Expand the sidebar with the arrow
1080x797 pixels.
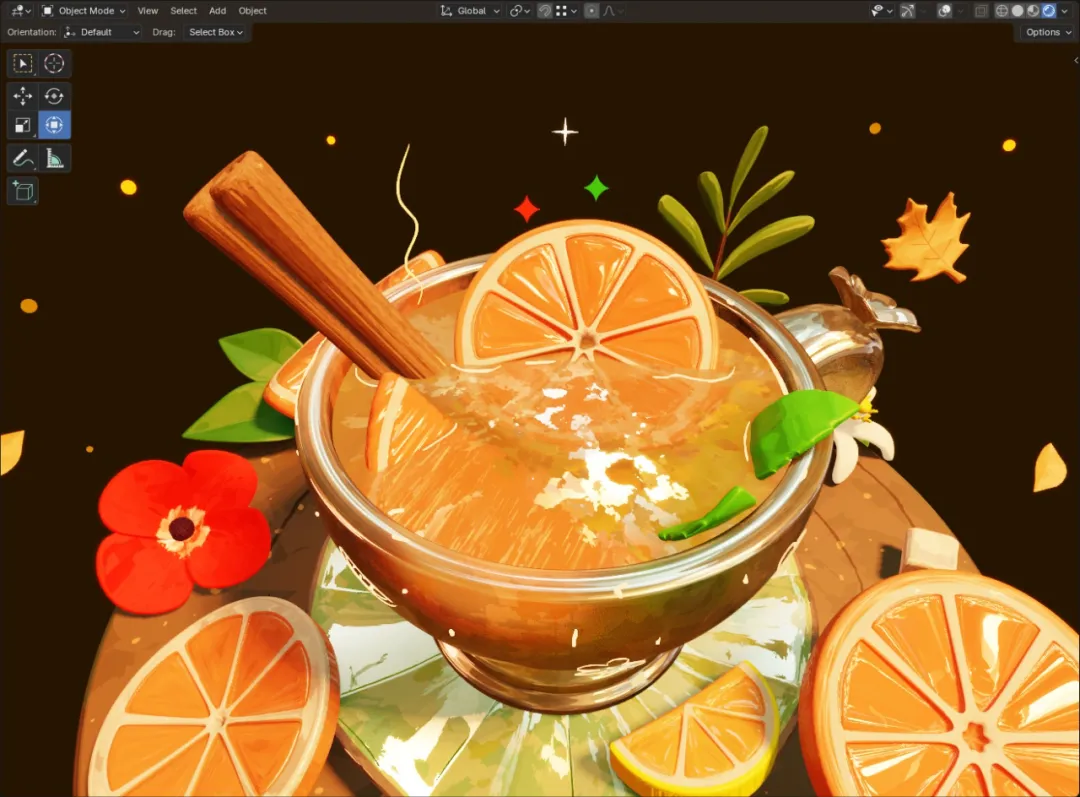1075,61
